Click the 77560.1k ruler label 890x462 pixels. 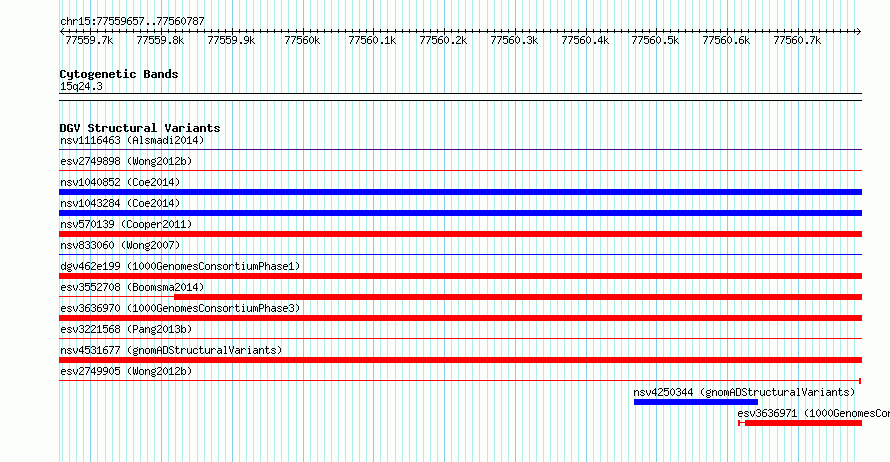pyautogui.click(x=372, y=40)
